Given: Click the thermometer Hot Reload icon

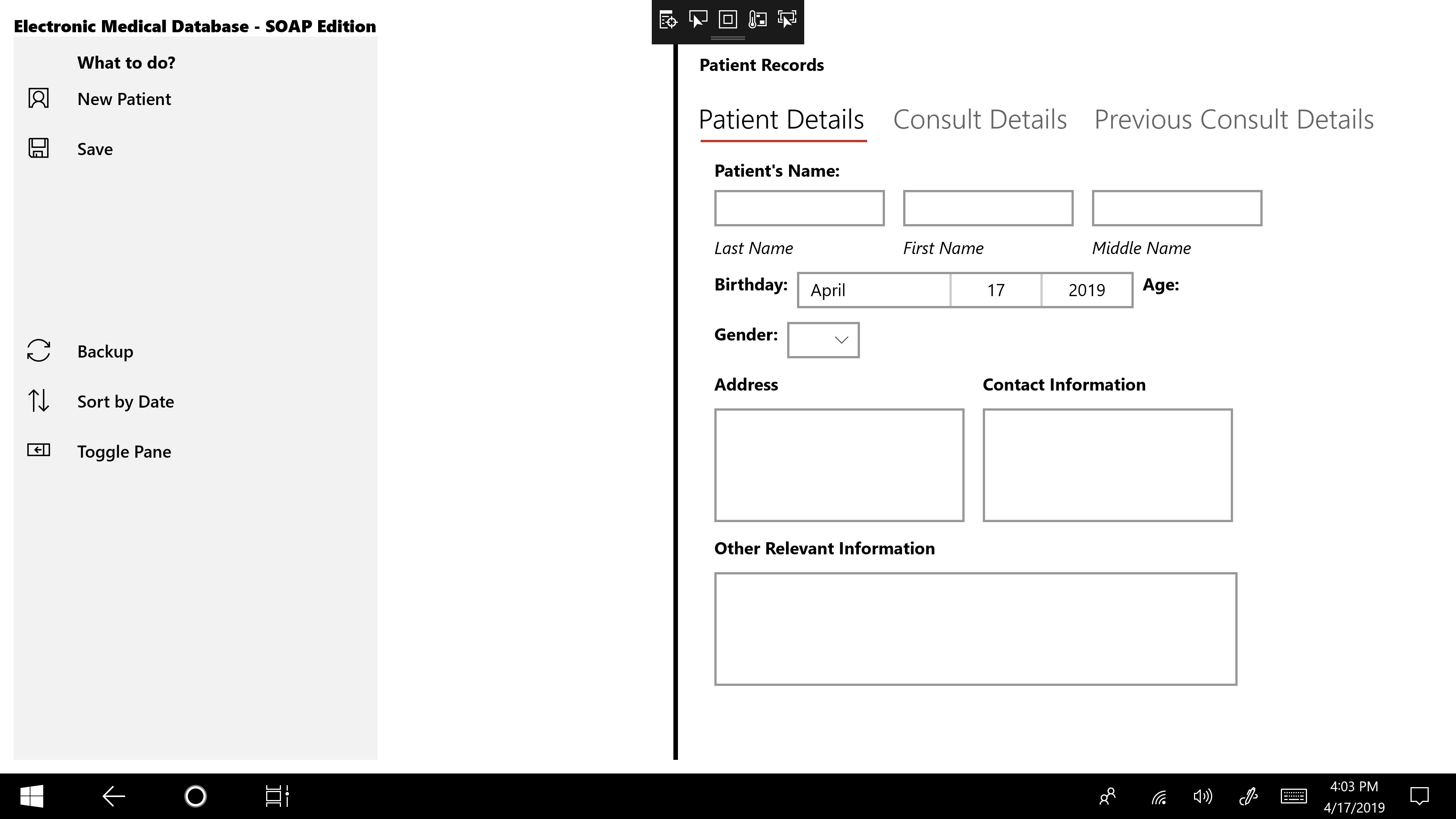Looking at the screenshot, I should [758, 20].
